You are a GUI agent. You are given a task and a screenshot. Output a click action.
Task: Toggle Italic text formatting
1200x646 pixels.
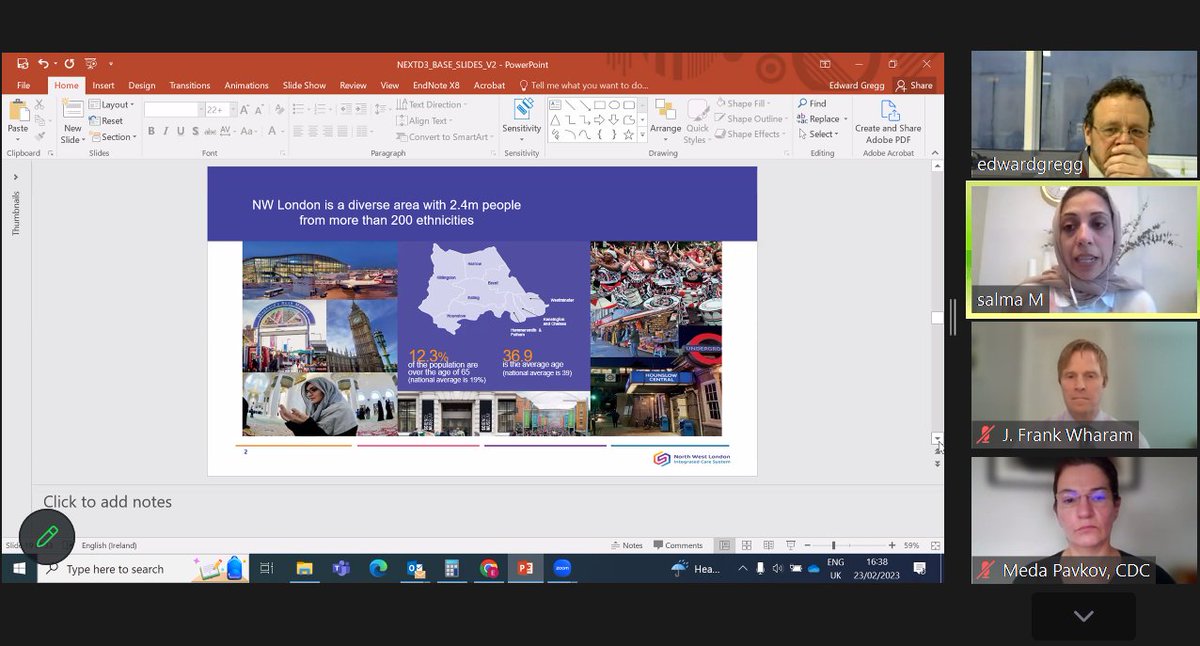[x=166, y=131]
